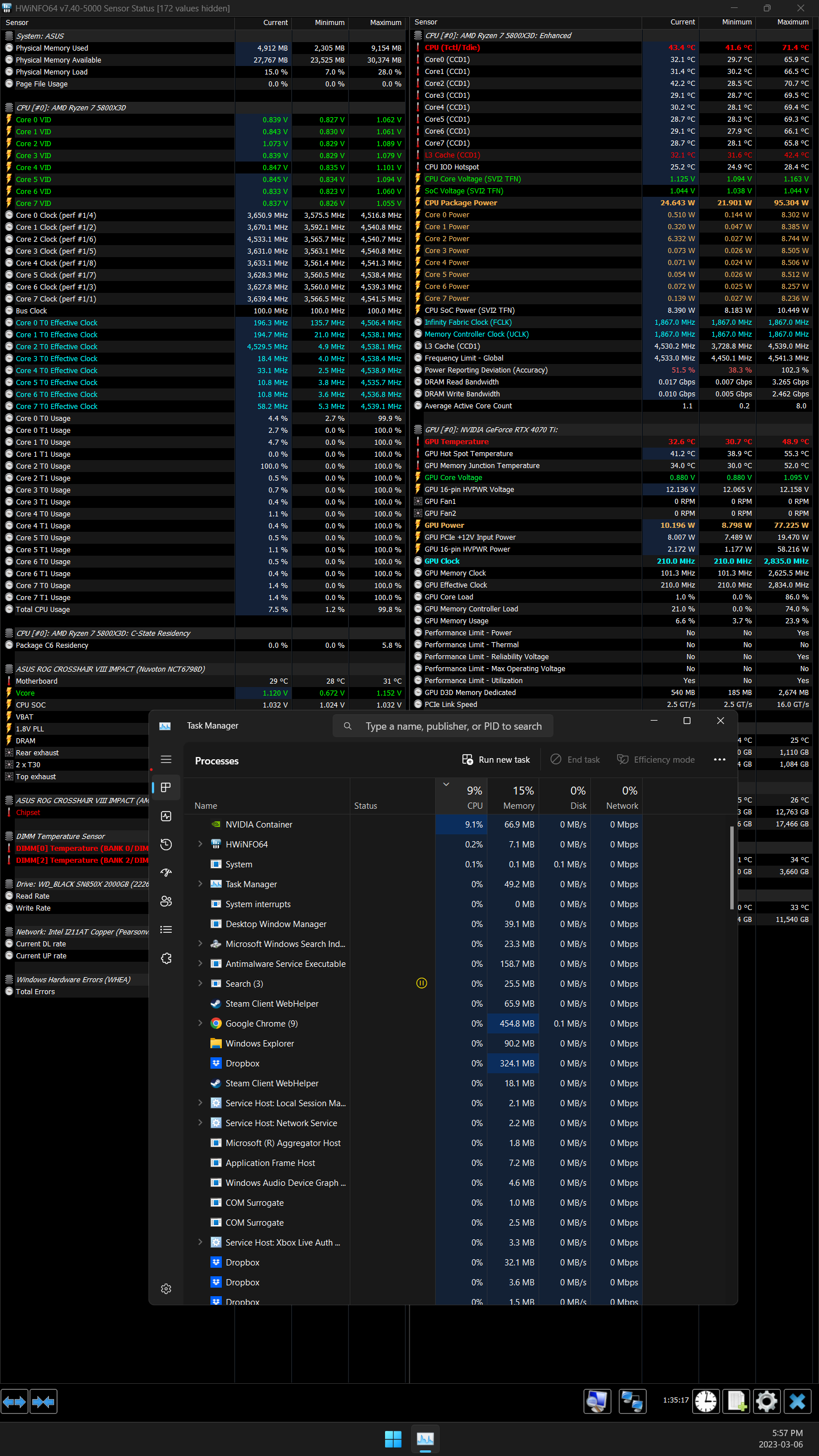This screenshot has height=1456, width=819.
Task: Click Google Chrome icon in process list
Action: pyautogui.click(x=216, y=1024)
